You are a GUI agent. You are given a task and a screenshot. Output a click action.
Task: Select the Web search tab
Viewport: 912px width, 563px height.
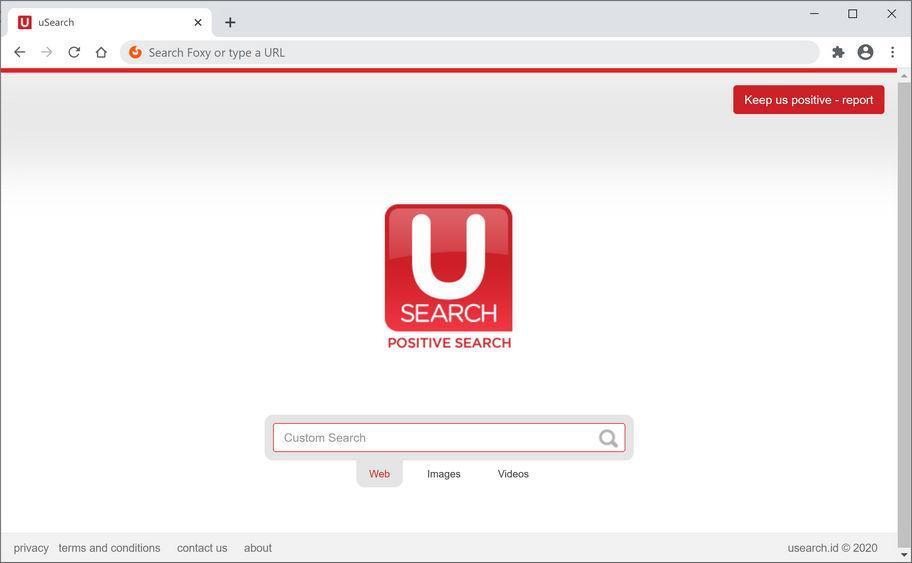pos(379,474)
